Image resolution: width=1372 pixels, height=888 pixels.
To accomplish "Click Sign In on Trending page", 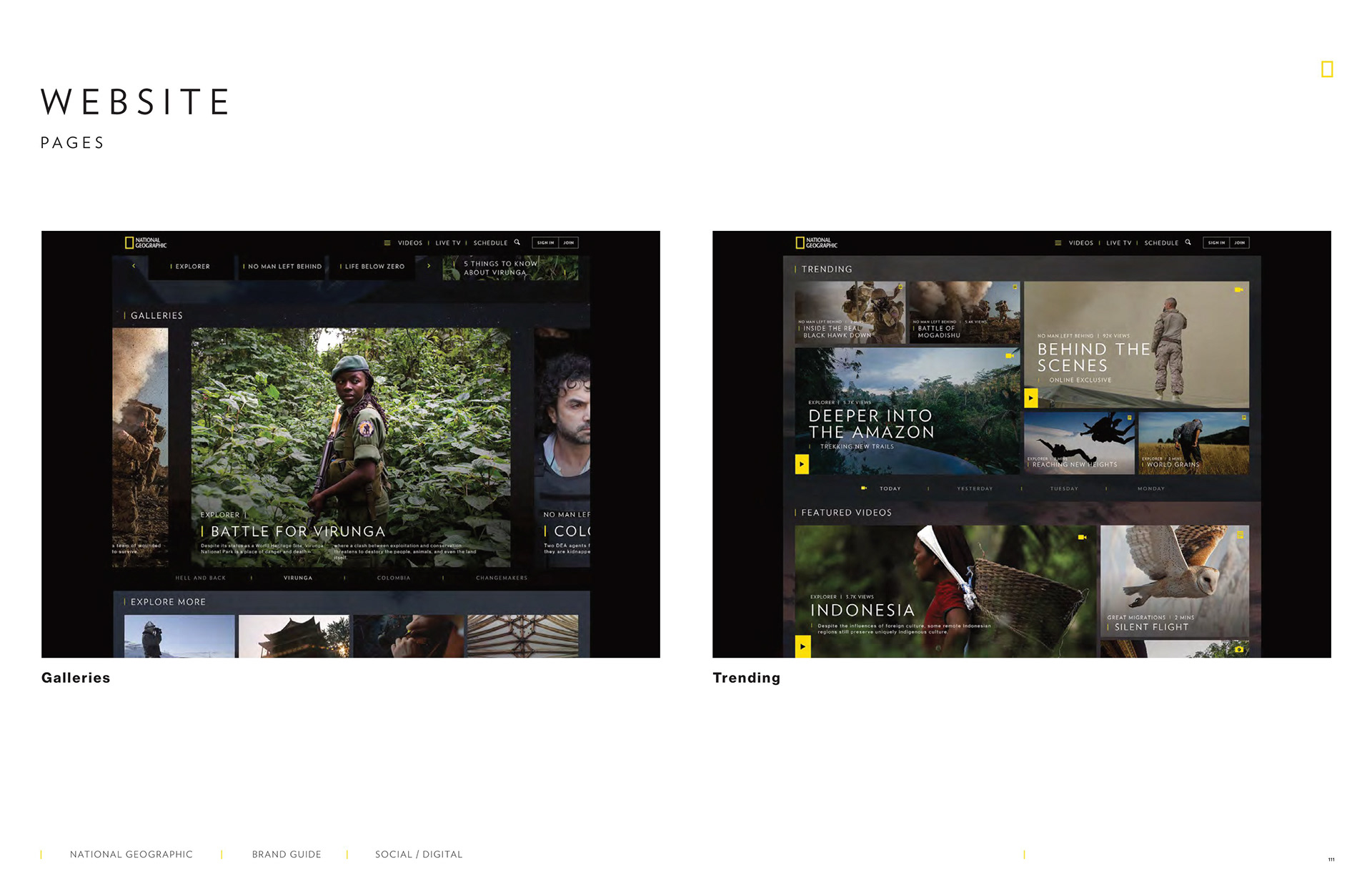I will [x=1216, y=243].
